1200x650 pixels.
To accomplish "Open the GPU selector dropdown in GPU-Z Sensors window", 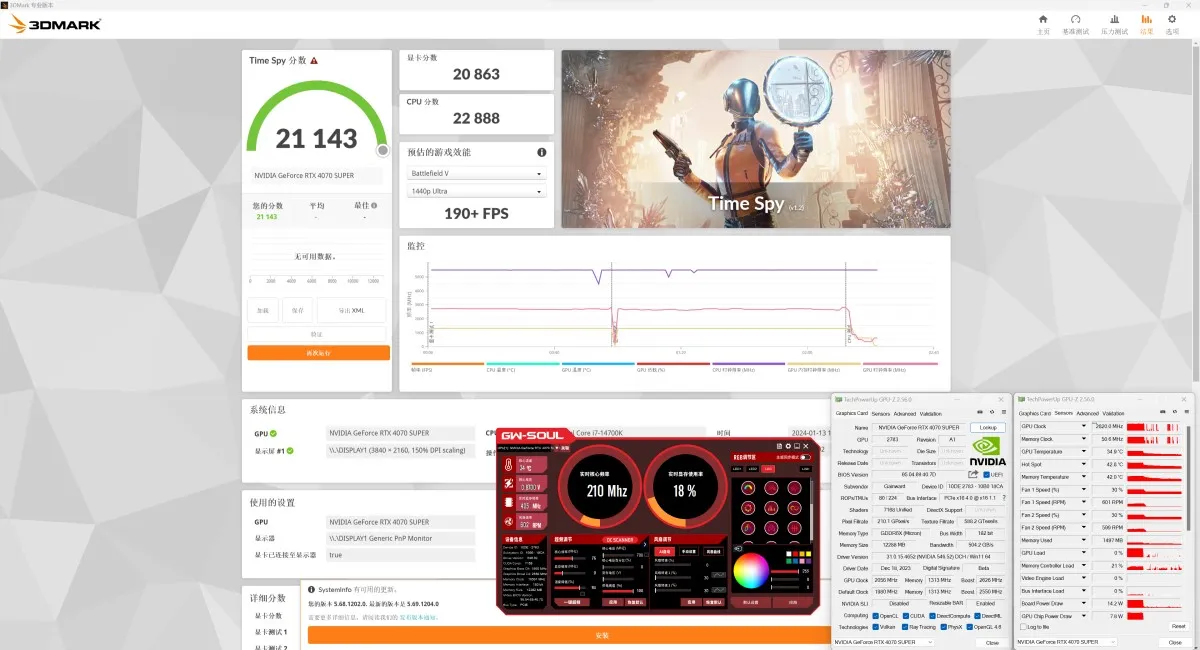I will [1066, 642].
